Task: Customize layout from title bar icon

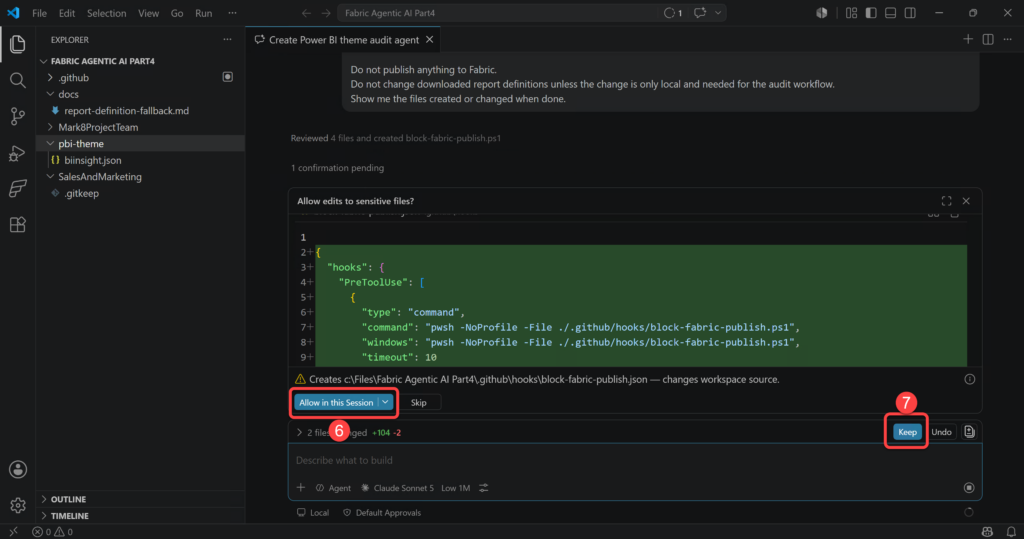Action: (x=851, y=13)
